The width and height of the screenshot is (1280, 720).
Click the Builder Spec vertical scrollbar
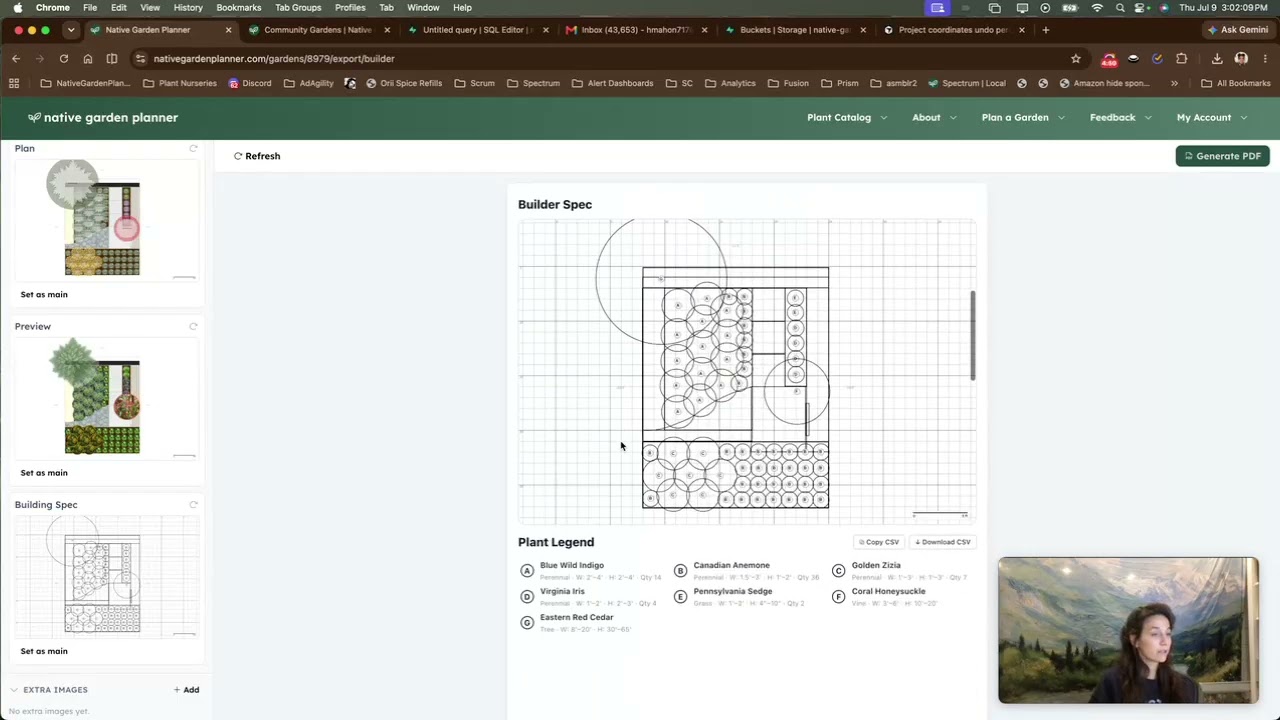pos(973,335)
